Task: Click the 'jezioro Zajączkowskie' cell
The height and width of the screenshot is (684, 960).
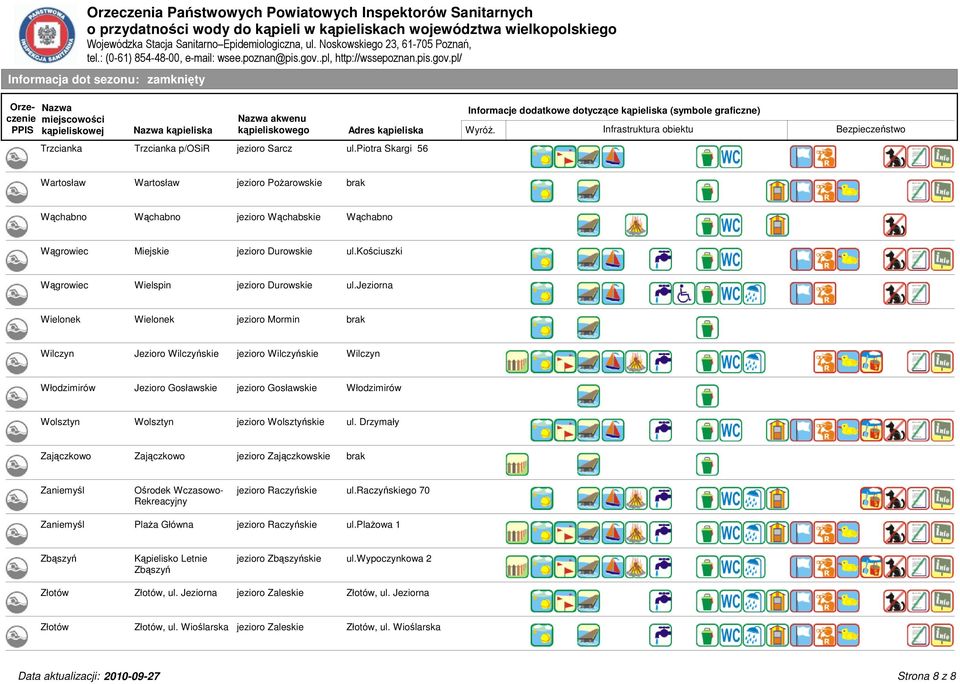Action: pyautogui.click(x=283, y=456)
